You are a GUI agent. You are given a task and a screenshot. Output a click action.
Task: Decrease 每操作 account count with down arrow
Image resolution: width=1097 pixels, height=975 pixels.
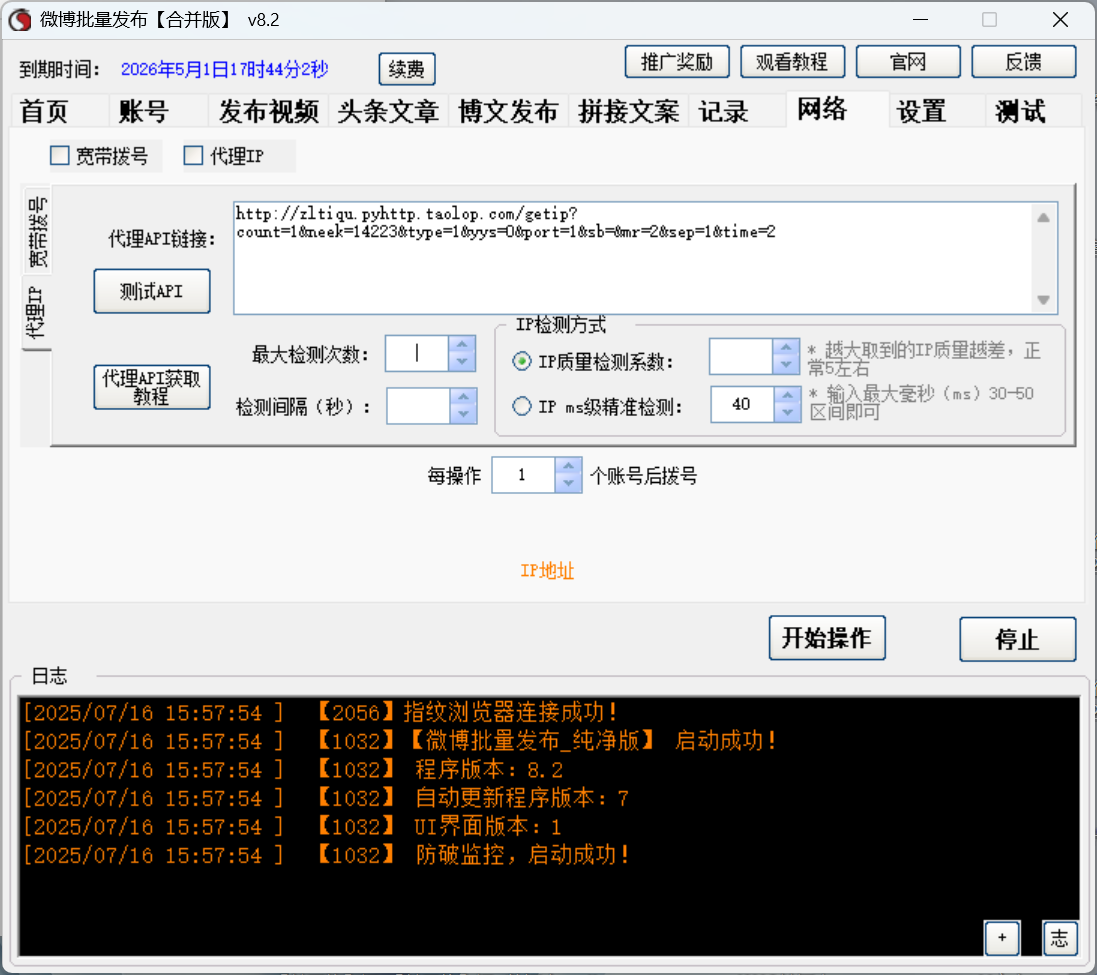(x=568, y=483)
